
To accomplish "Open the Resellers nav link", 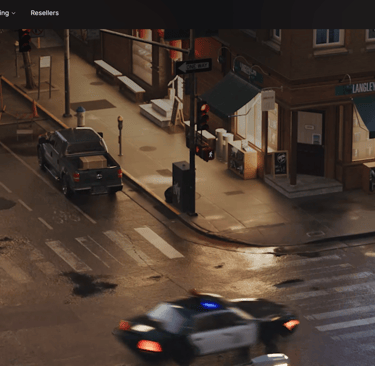I will [45, 13].
